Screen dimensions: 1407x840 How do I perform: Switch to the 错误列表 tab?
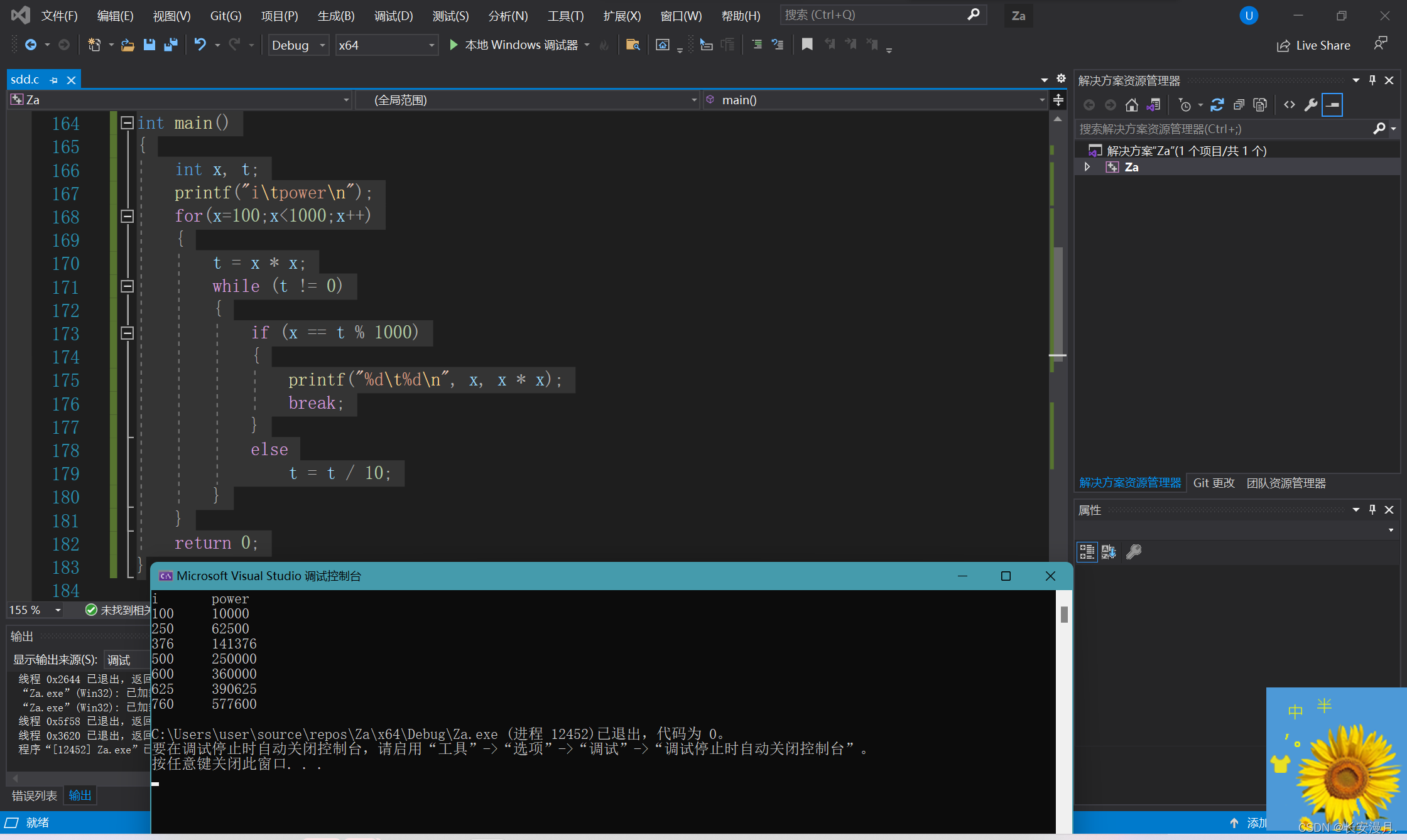[x=35, y=796]
